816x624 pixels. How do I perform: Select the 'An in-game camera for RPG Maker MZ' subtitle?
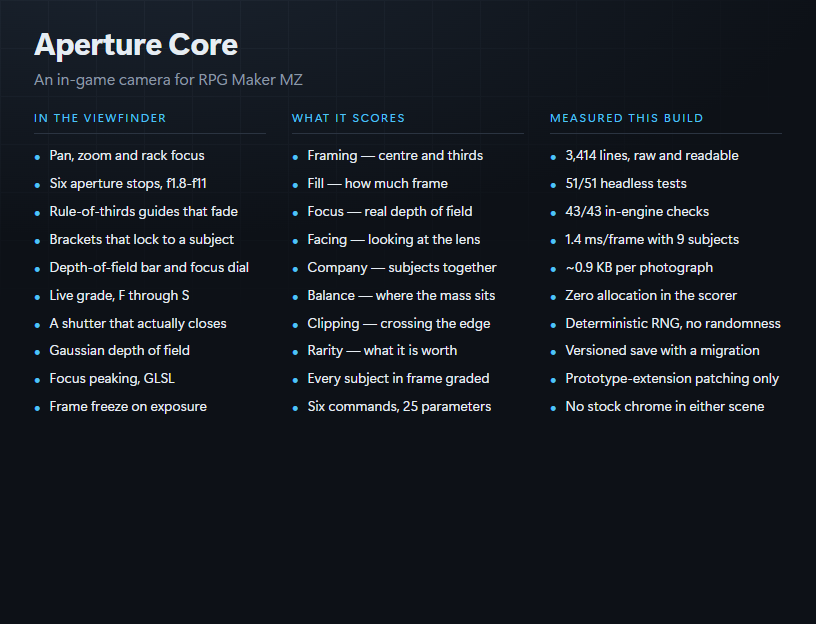[168, 80]
